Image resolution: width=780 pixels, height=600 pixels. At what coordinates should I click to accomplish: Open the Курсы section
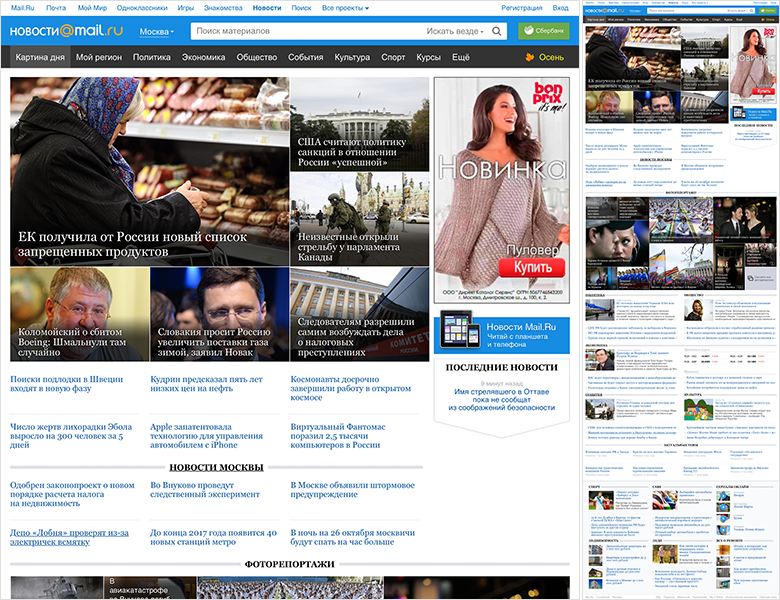tap(428, 57)
